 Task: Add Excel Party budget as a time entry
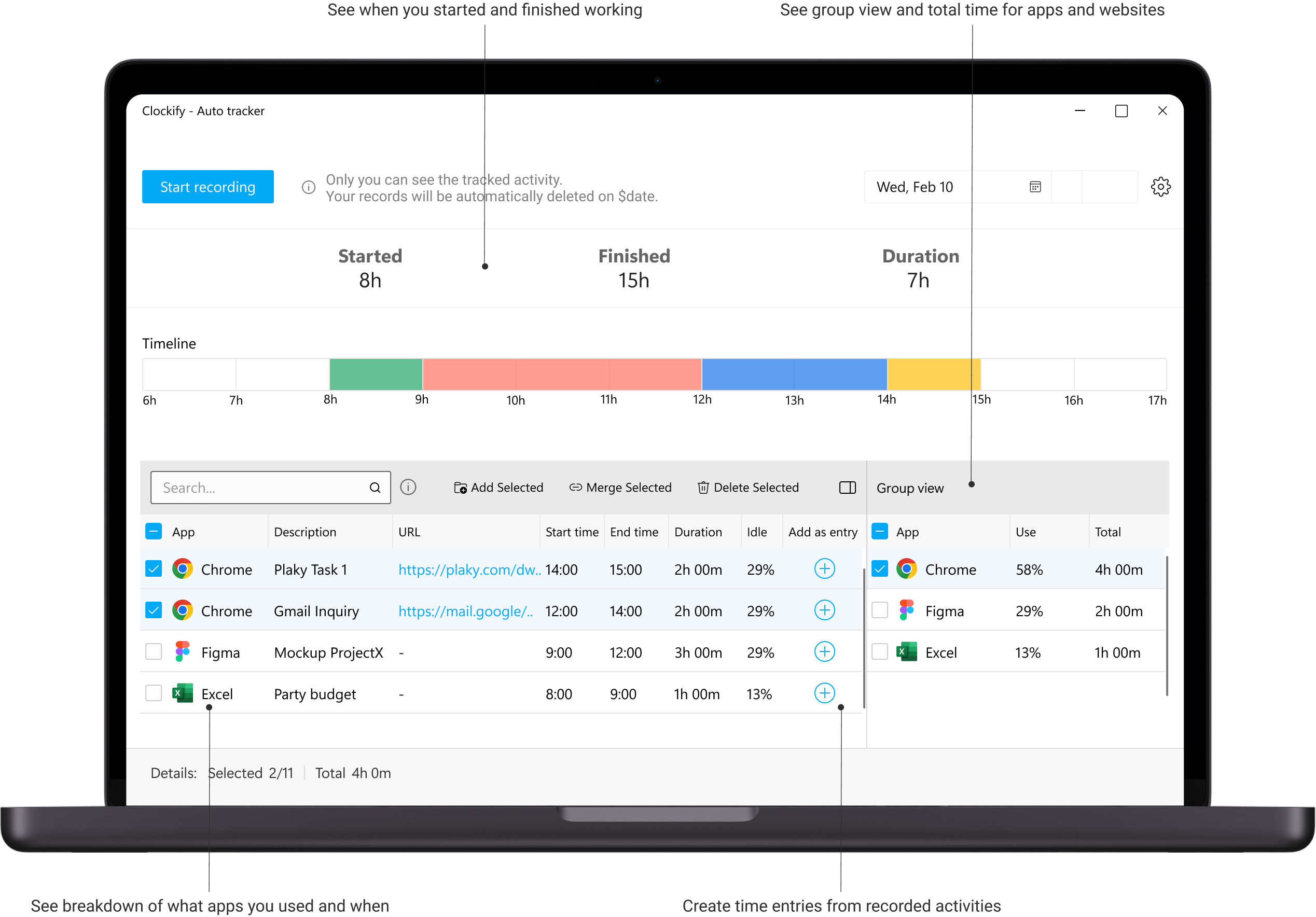pyautogui.click(x=824, y=693)
